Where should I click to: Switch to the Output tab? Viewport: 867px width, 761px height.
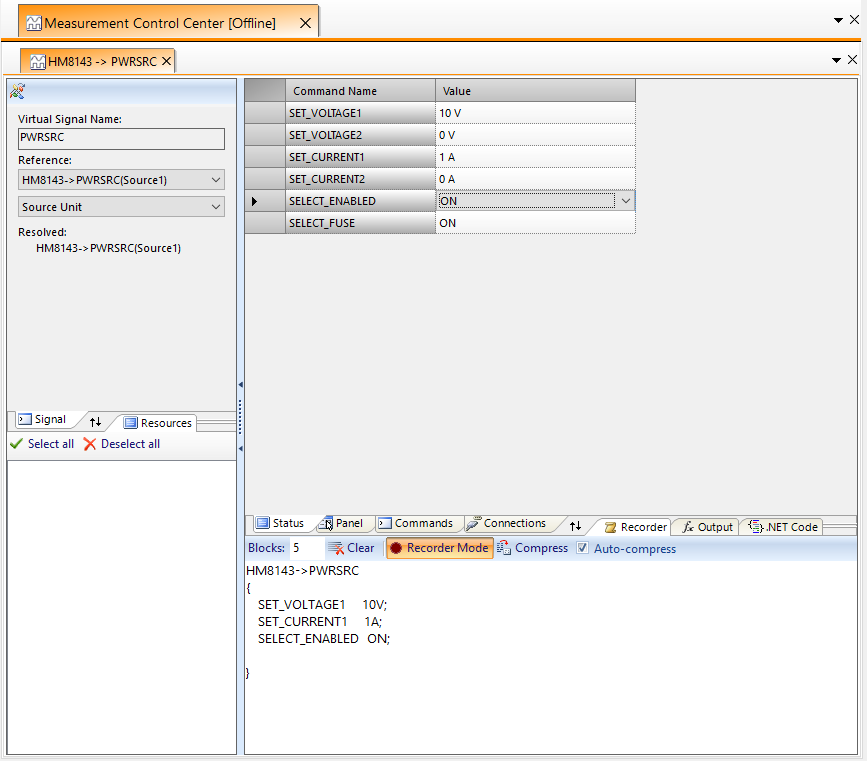(707, 527)
